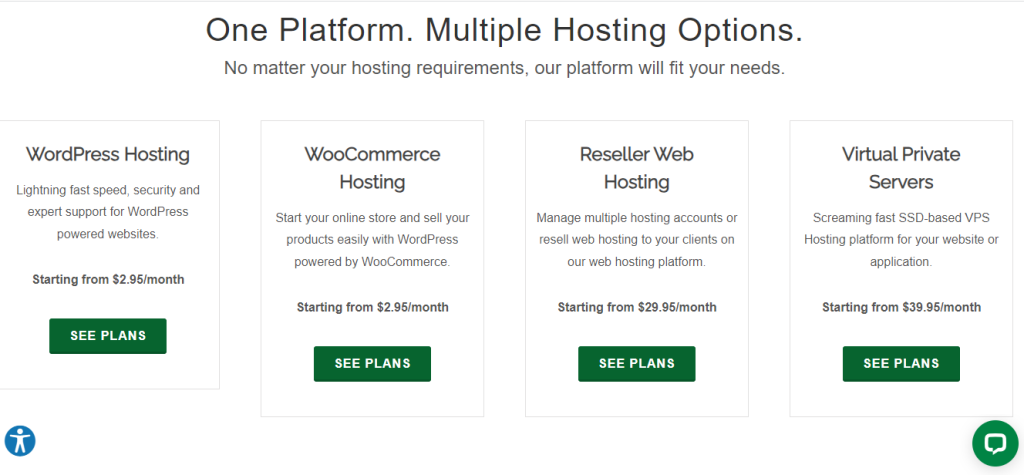Click the 'Screaming fast SSD-based VPS' description
This screenshot has width=1024, height=475.
[x=901, y=240]
